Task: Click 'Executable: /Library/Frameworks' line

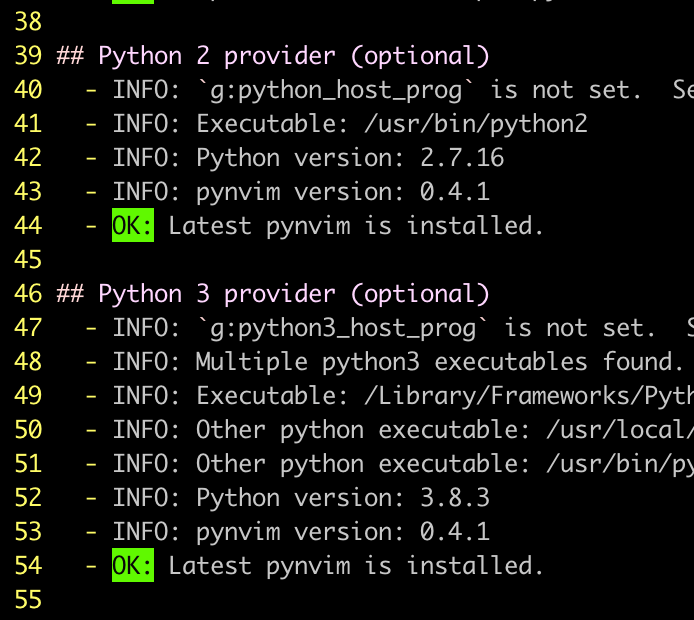Action: 389,396
